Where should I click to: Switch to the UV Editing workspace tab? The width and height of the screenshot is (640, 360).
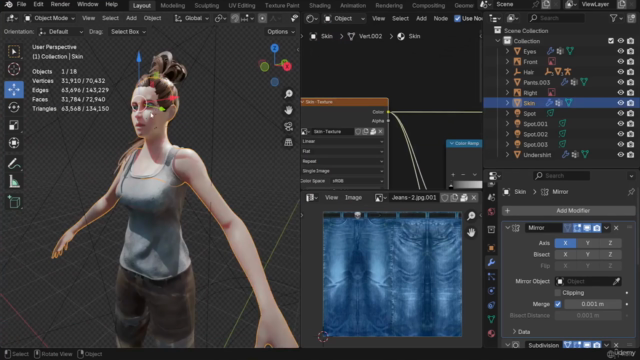(x=242, y=5)
